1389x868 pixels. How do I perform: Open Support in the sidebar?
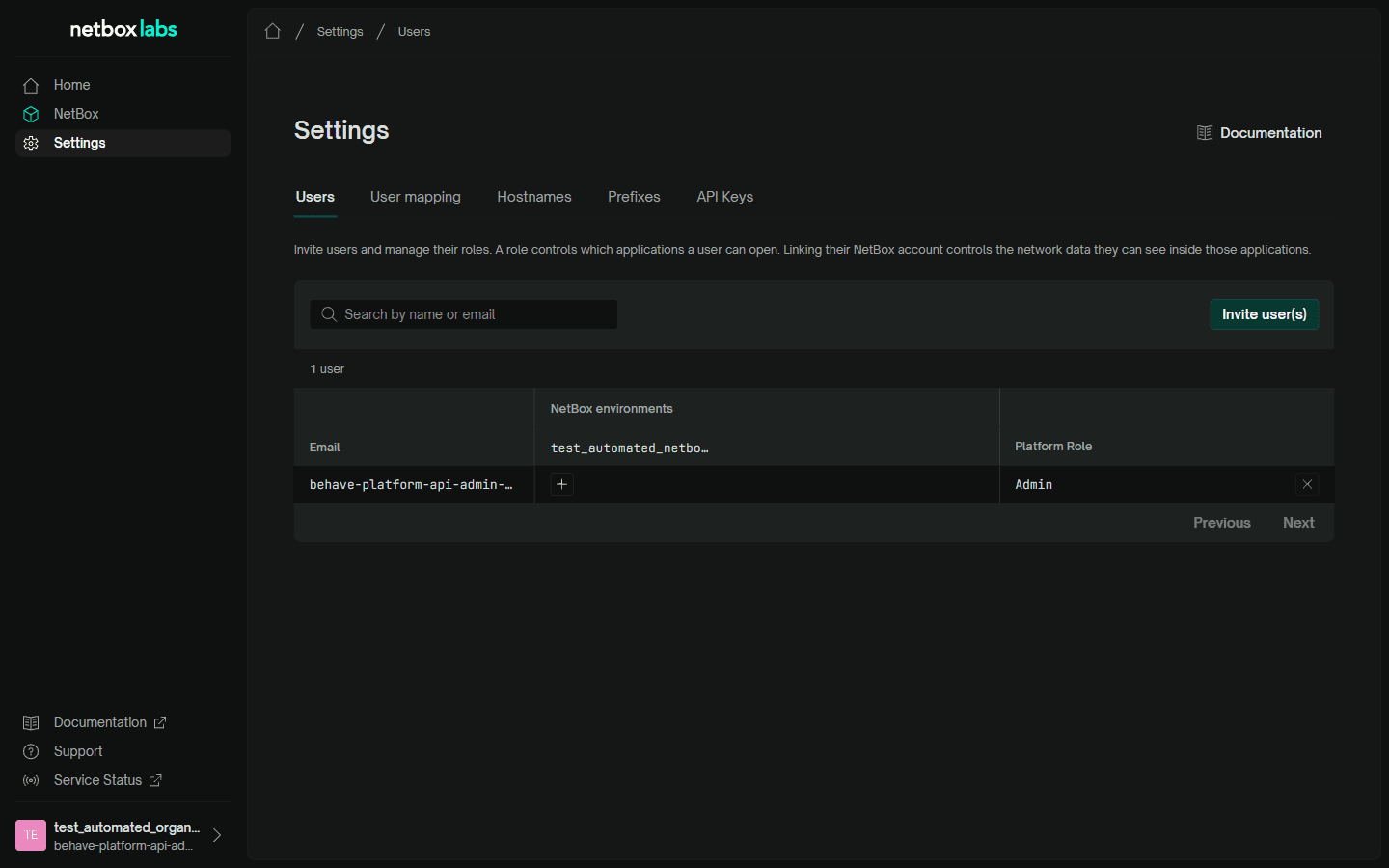tap(63, 751)
